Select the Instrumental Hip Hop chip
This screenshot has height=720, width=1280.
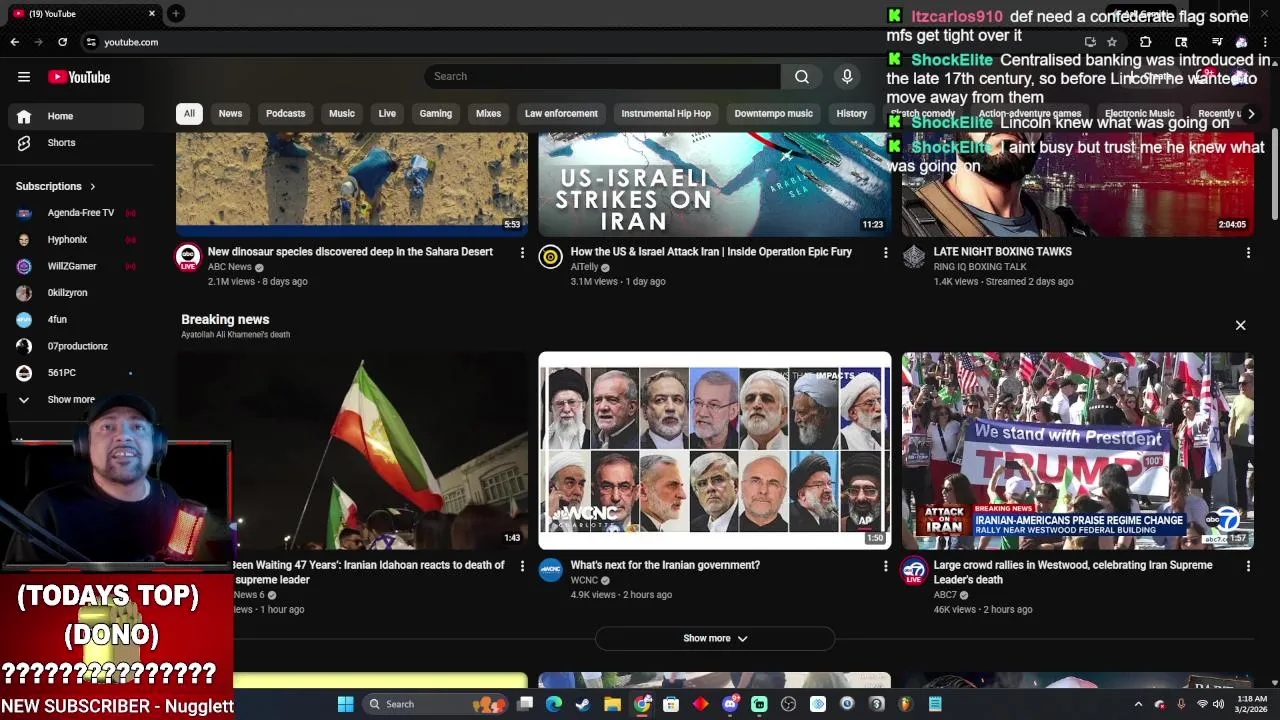[x=666, y=113]
